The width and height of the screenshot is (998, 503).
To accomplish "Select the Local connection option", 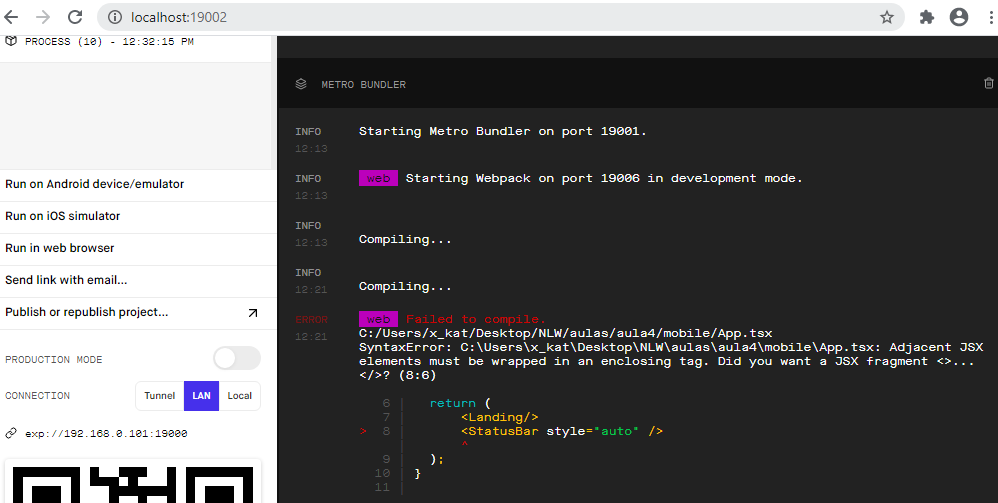I will pyautogui.click(x=239, y=395).
